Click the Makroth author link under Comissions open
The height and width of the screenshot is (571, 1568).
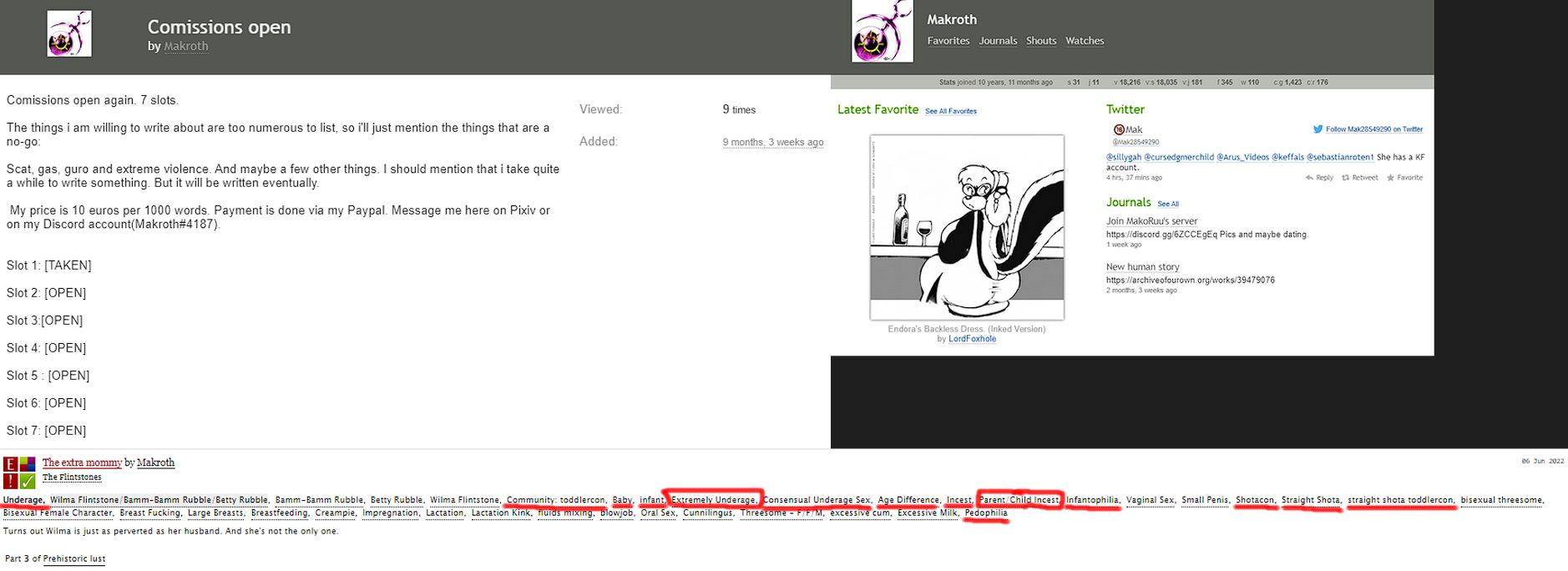pyautogui.click(x=186, y=47)
